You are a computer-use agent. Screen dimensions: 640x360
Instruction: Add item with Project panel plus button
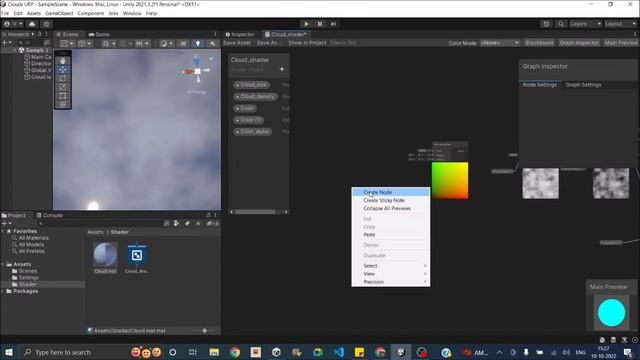[4, 223]
